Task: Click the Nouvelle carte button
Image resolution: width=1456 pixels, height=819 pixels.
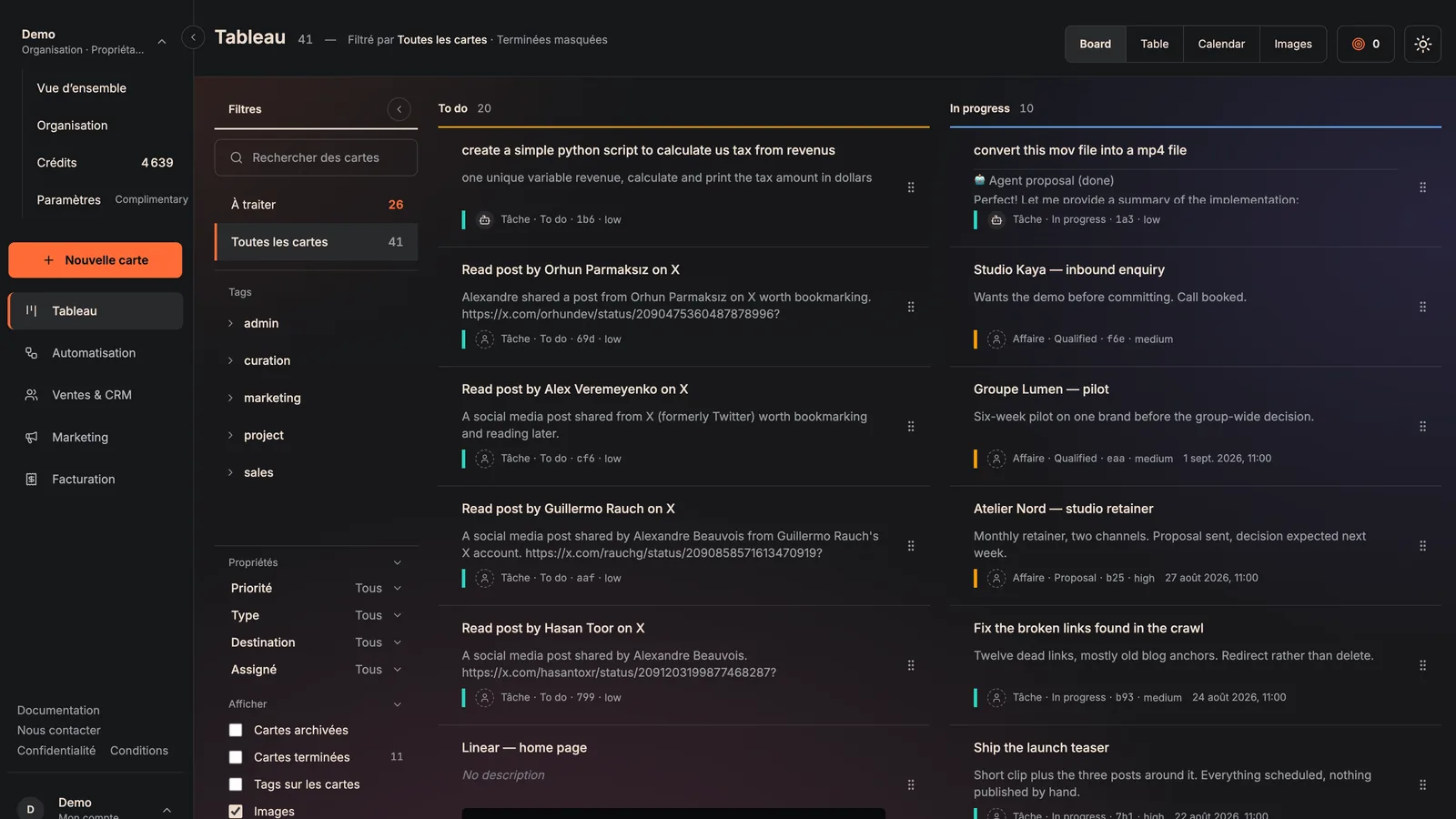Action: (95, 260)
